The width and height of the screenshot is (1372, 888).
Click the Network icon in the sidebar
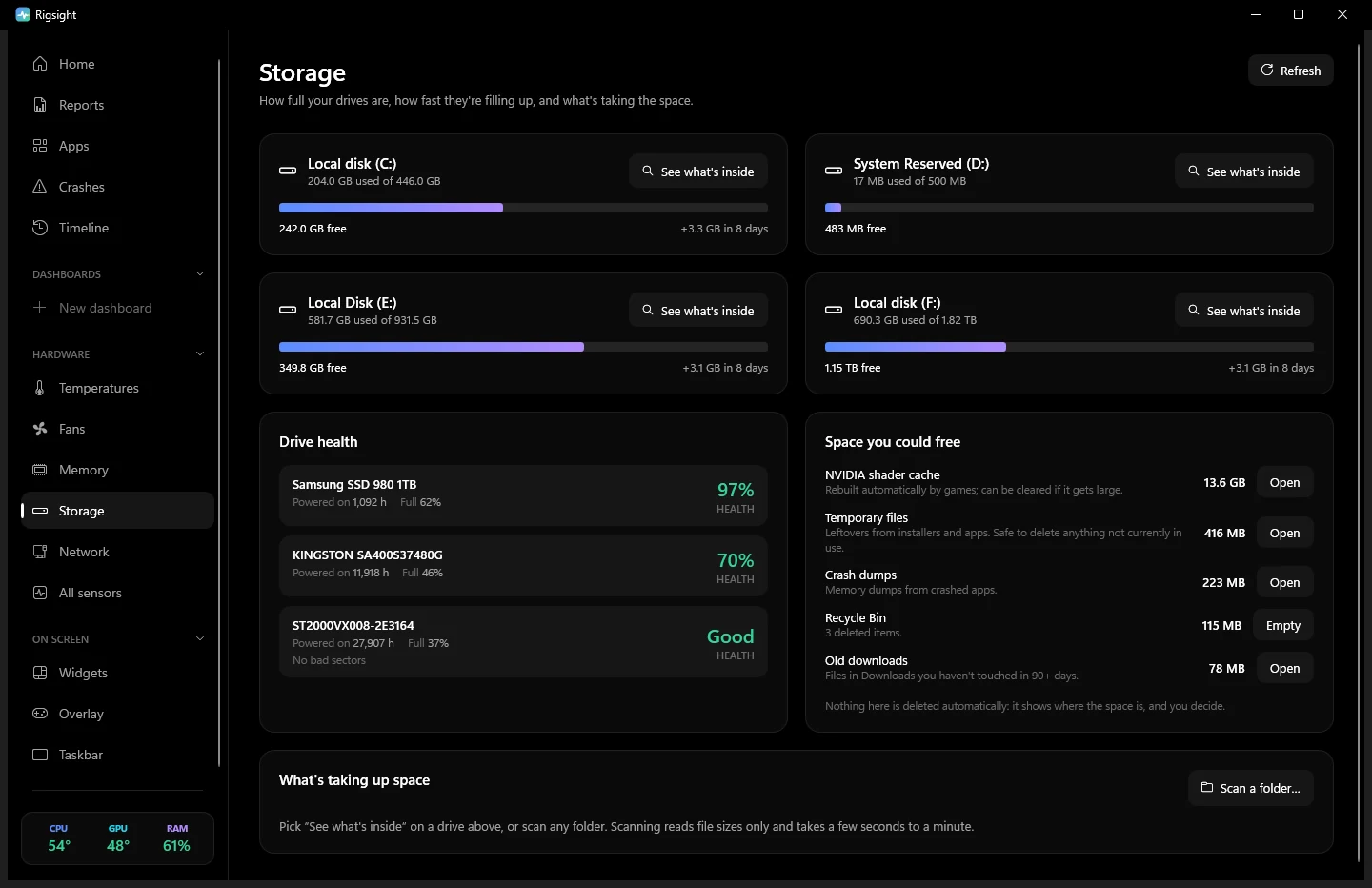tap(40, 552)
